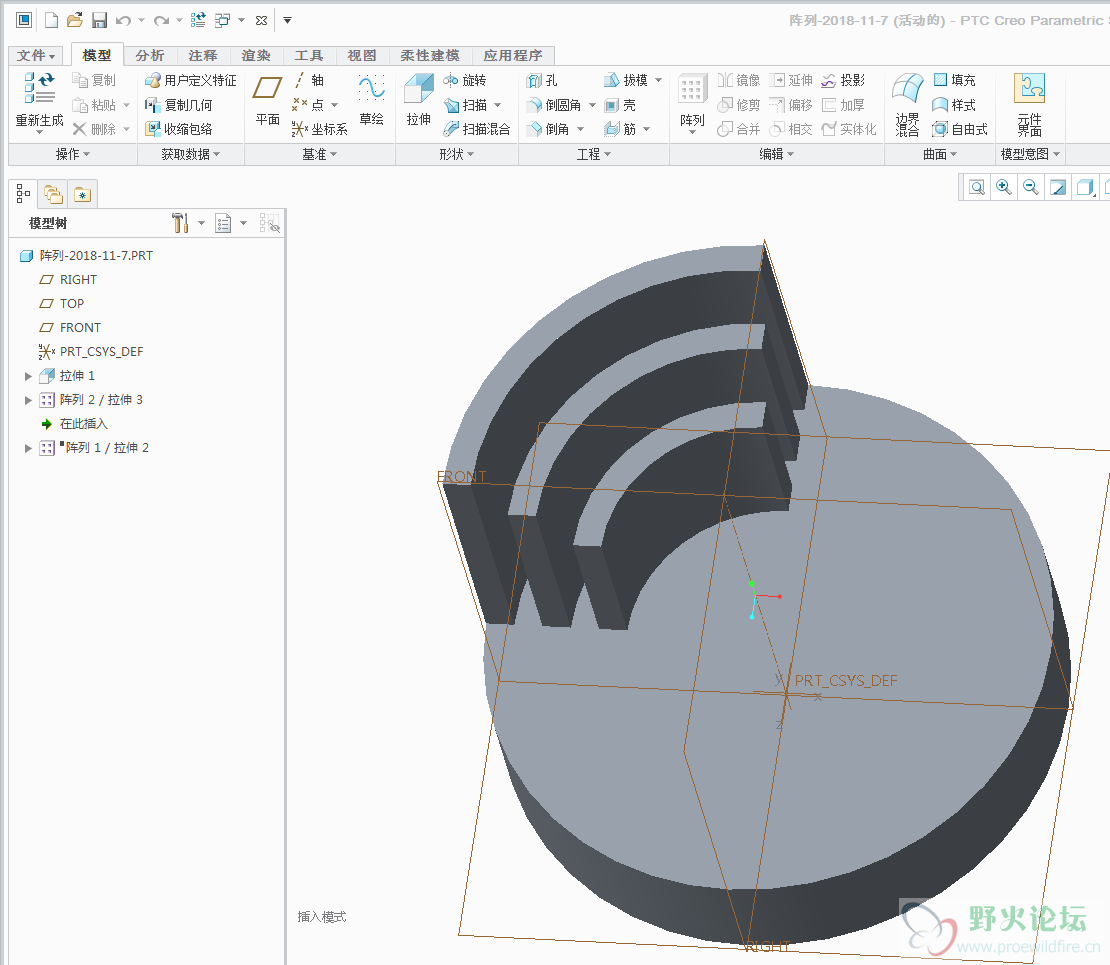Open the 基准 group dropdown
This screenshot has width=1110, height=965.
(x=319, y=154)
